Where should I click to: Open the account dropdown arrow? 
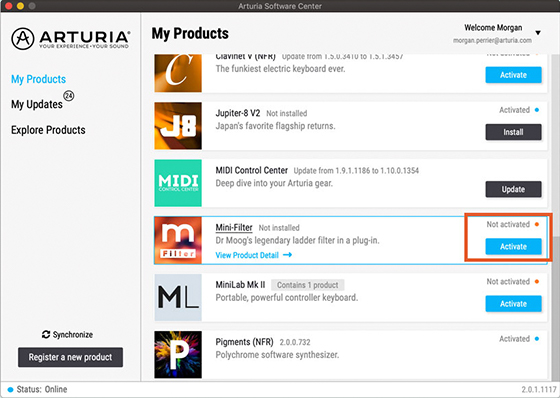pyautogui.click(x=538, y=33)
